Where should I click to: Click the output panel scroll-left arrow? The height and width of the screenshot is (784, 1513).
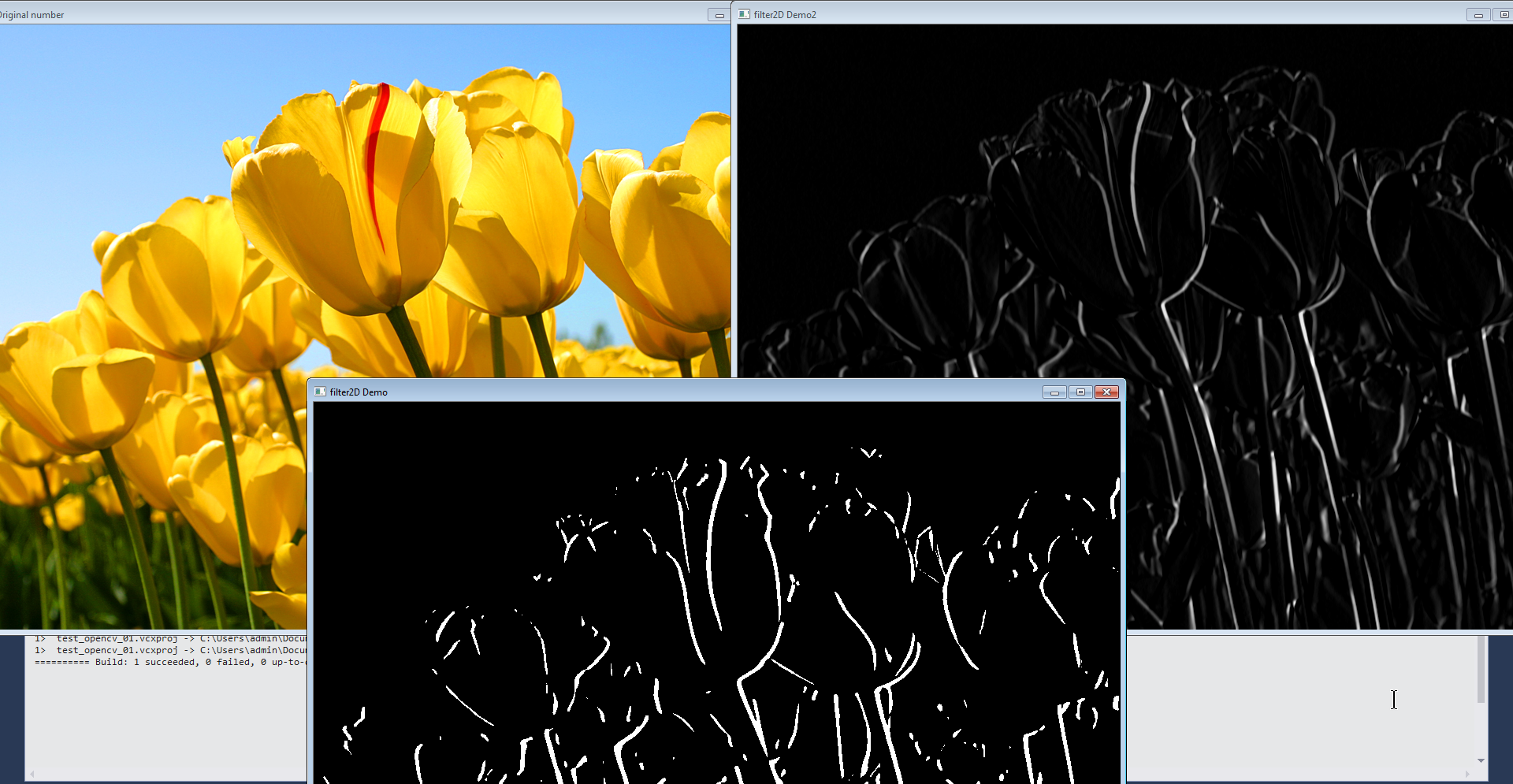32,774
